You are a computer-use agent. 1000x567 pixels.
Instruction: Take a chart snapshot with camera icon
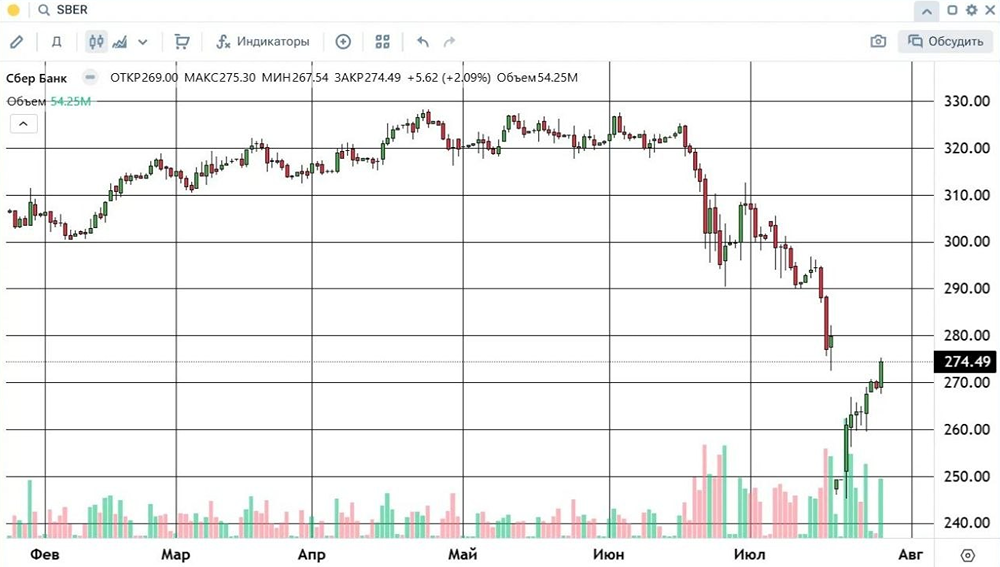[x=878, y=41]
